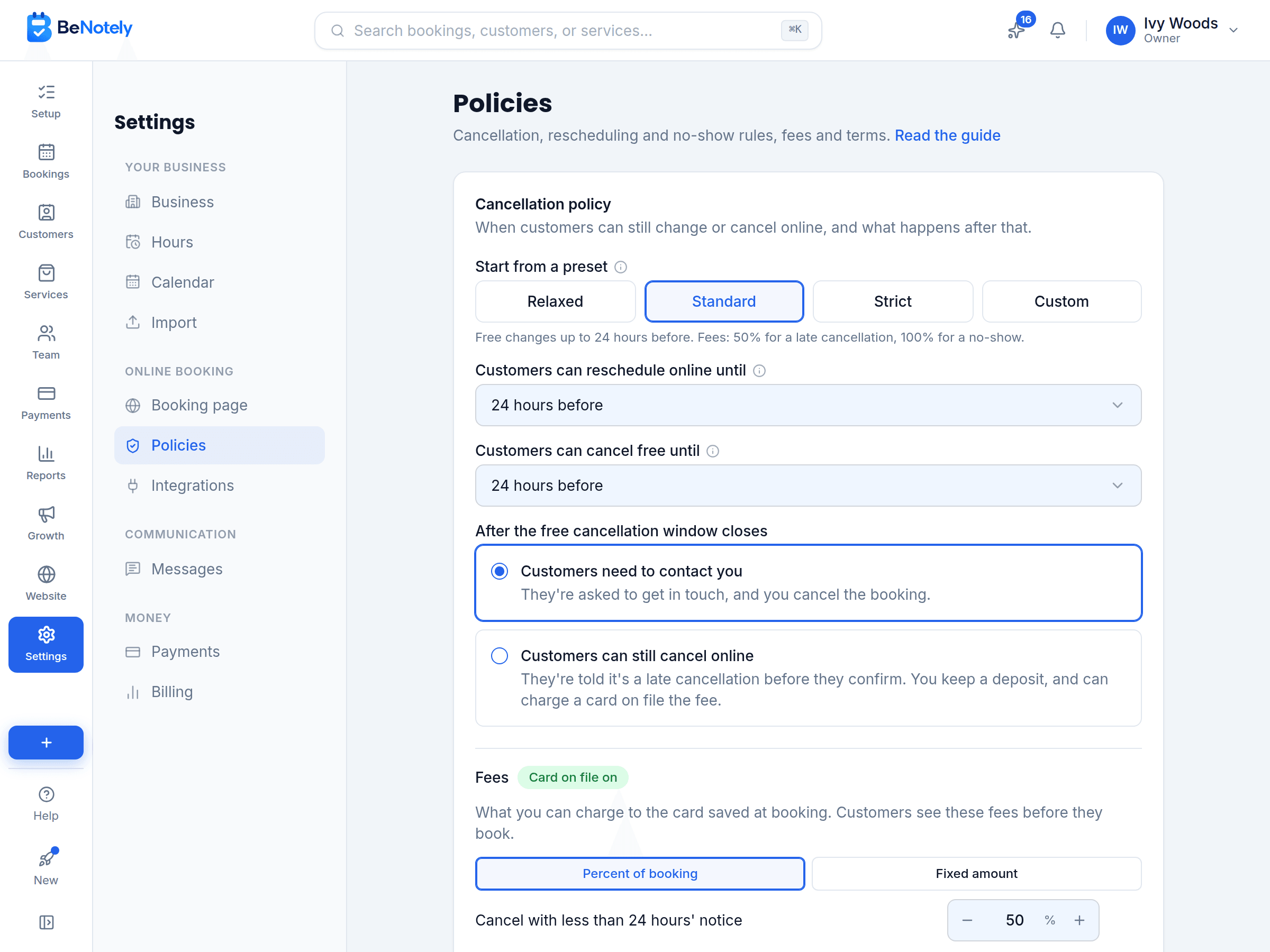
Task: Choose the Custom preset
Action: click(1061, 301)
